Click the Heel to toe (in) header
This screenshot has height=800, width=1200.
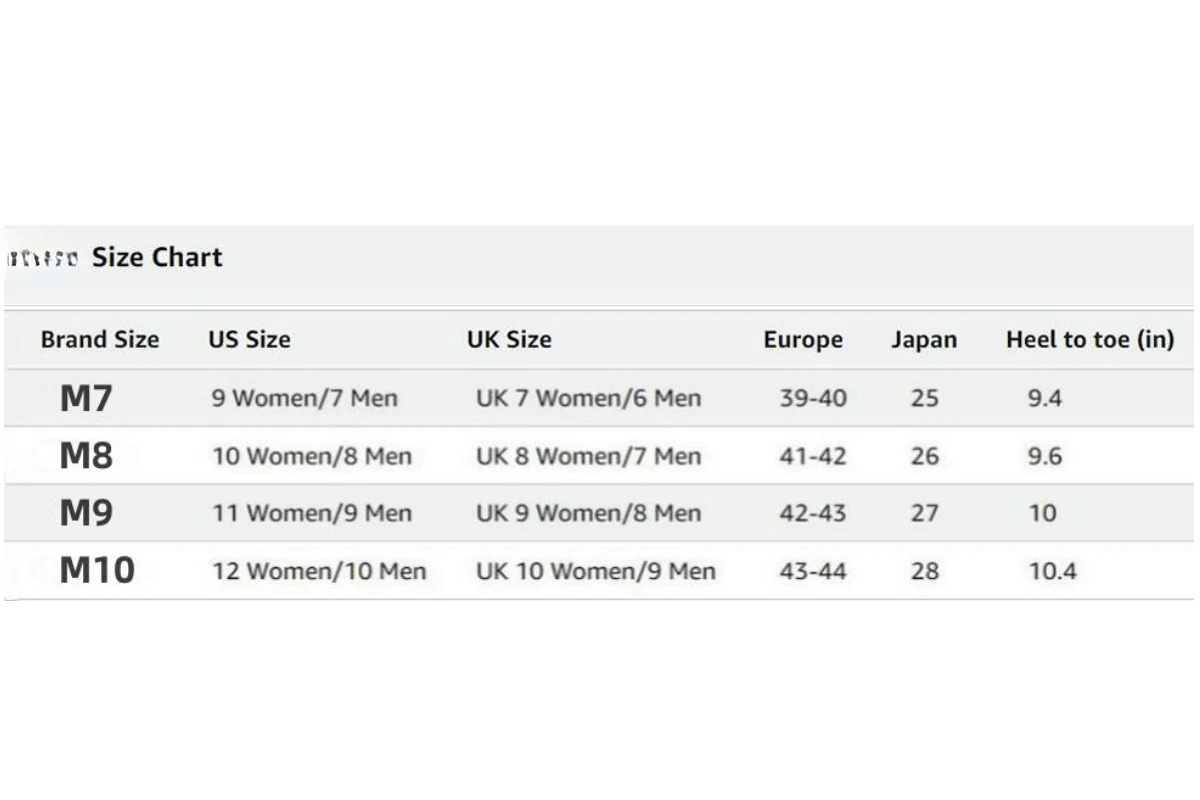pyautogui.click(x=1090, y=340)
